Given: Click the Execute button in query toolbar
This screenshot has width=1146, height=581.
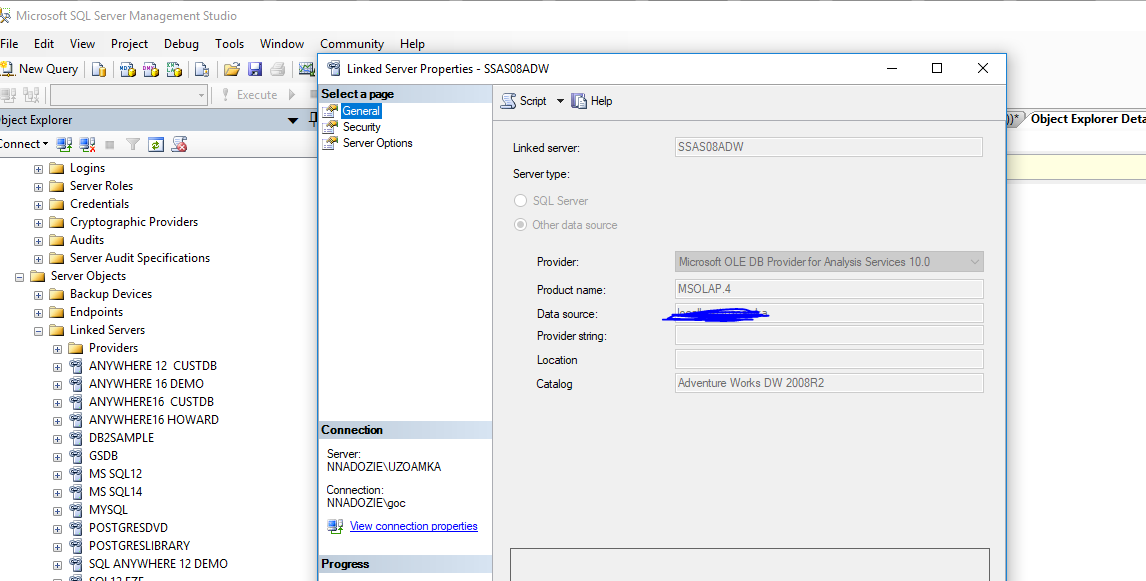Looking at the screenshot, I should (x=249, y=95).
